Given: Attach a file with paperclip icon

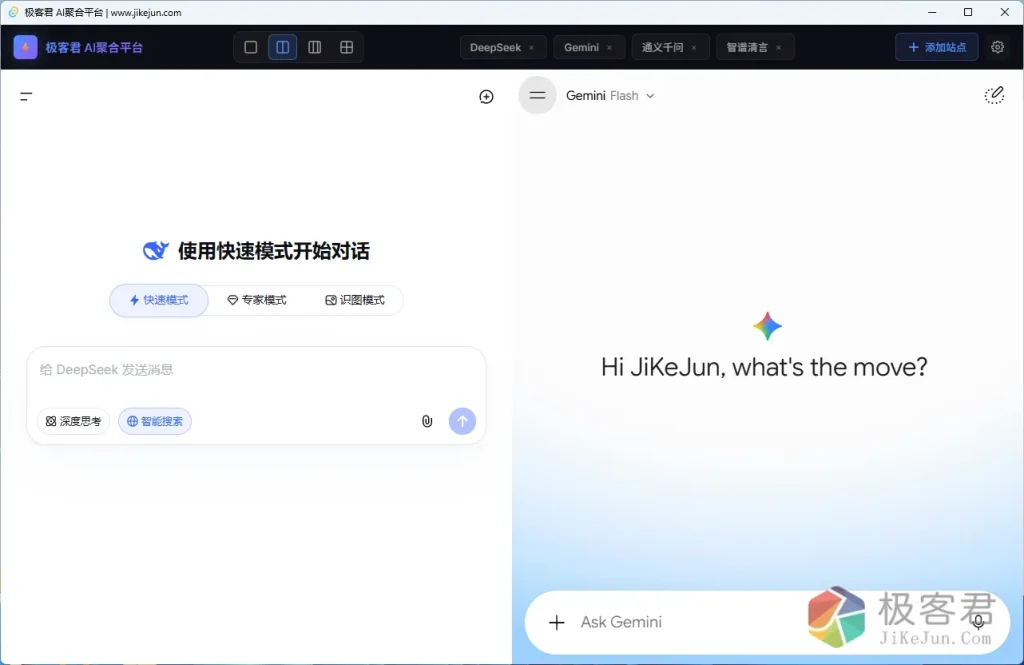Looking at the screenshot, I should click(427, 421).
